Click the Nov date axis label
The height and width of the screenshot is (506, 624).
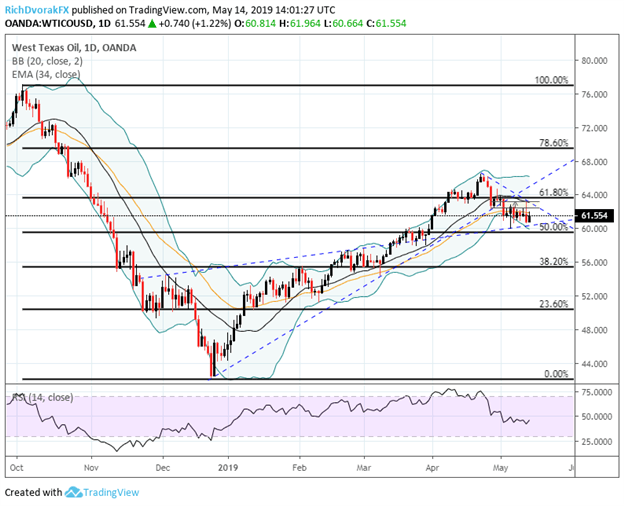91,467
